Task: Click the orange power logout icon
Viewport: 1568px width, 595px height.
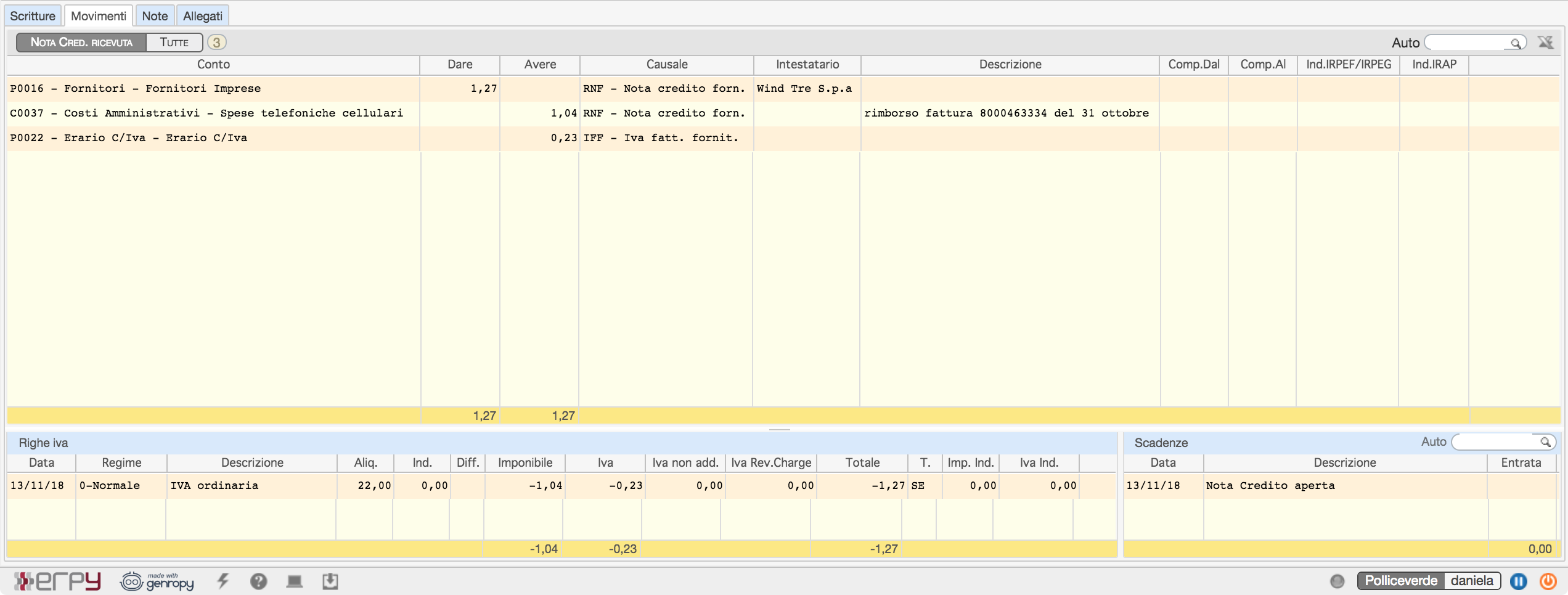Action: tap(1548, 581)
